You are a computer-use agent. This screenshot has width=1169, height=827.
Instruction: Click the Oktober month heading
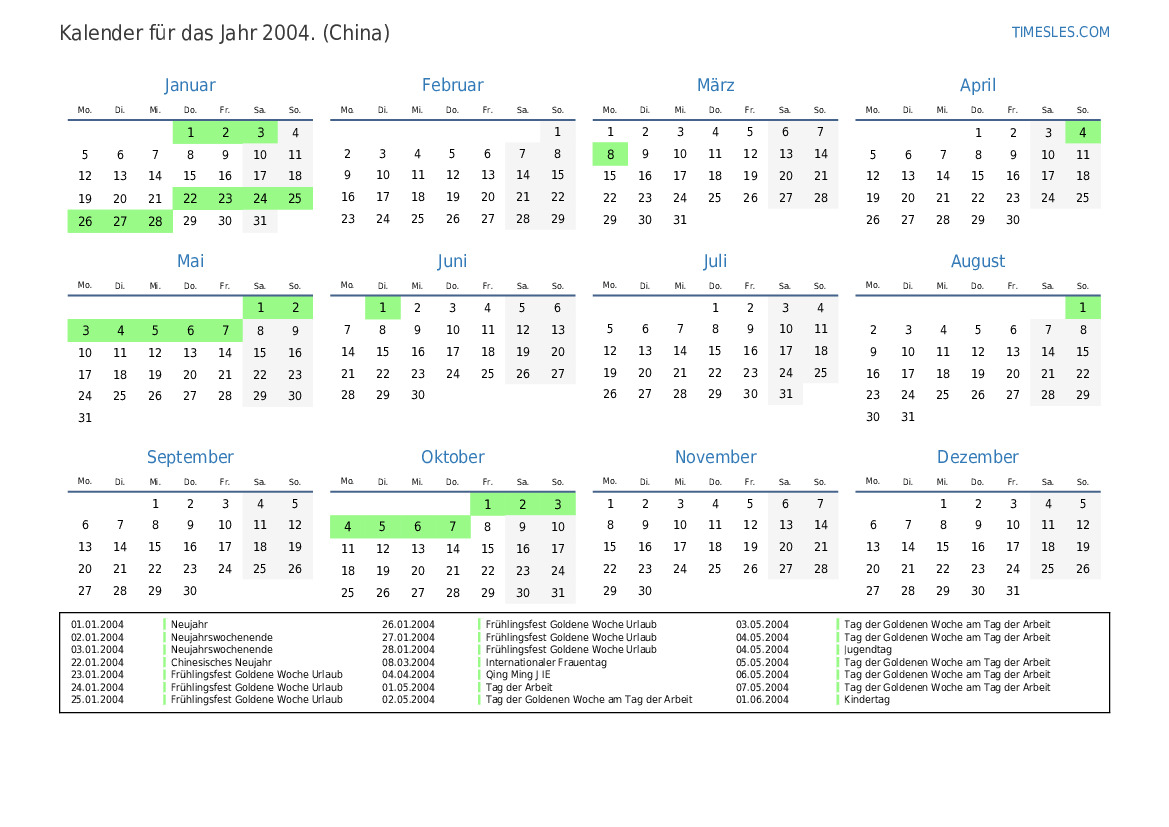click(x=452, y=458)
